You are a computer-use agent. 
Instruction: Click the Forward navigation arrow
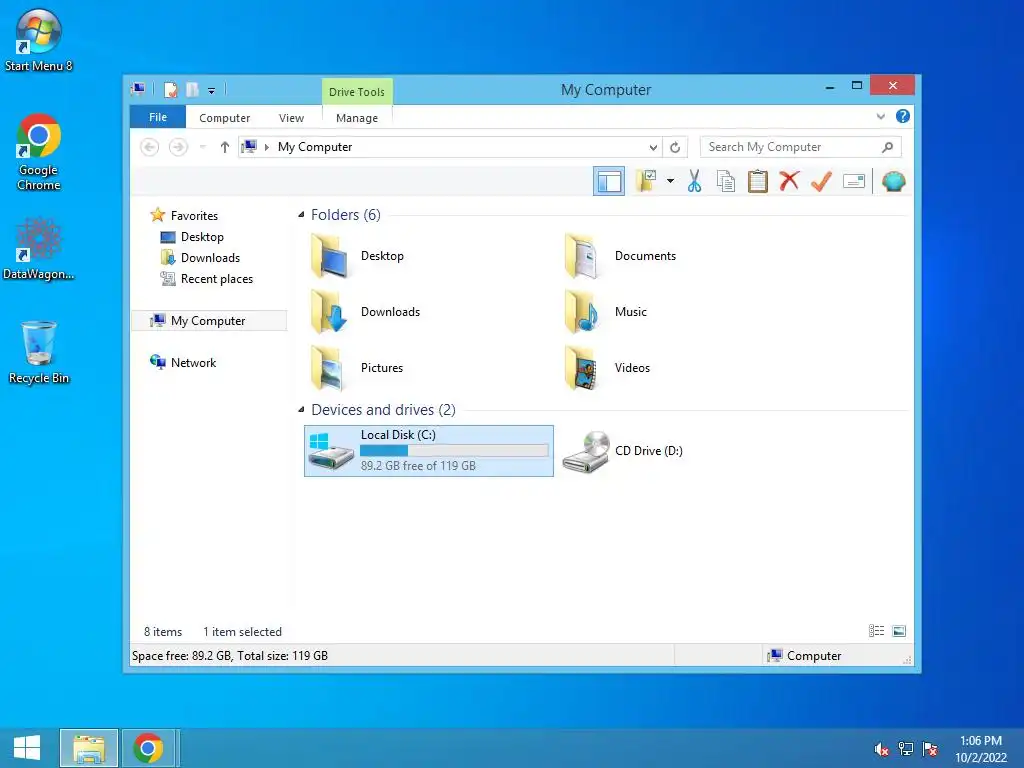178,147
